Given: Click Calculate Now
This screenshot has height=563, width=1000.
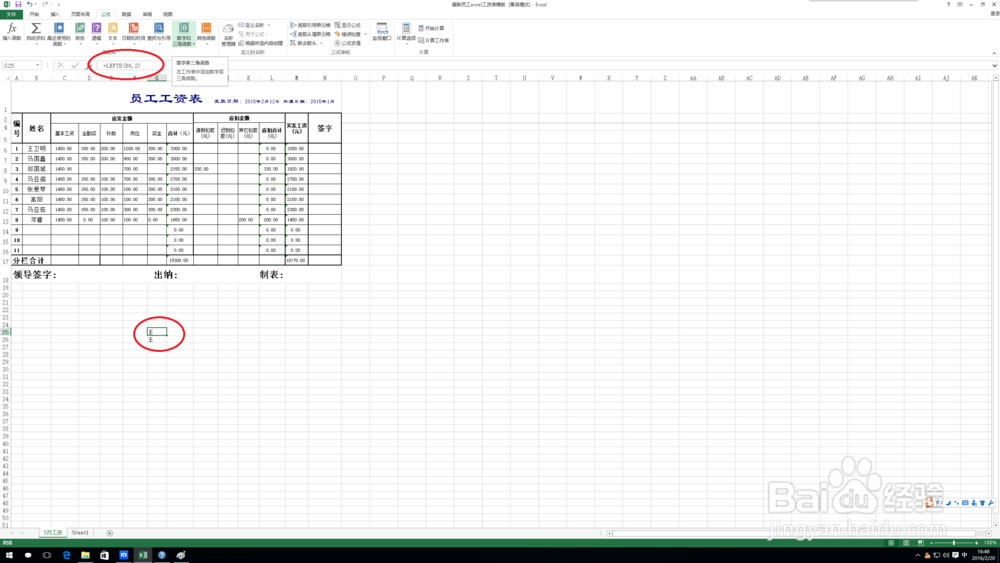Looking at the screenshot, I should (x=432, y=28).
